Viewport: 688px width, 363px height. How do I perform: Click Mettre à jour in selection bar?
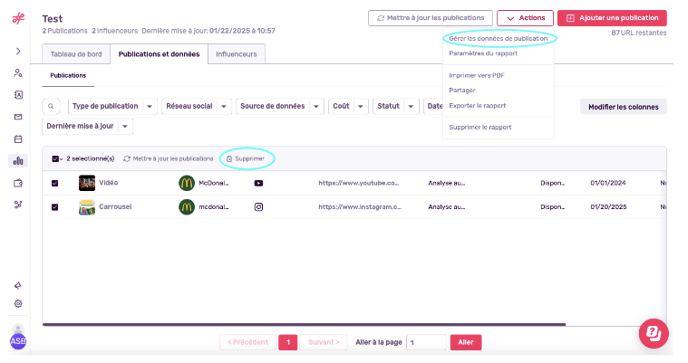(168, 159)
